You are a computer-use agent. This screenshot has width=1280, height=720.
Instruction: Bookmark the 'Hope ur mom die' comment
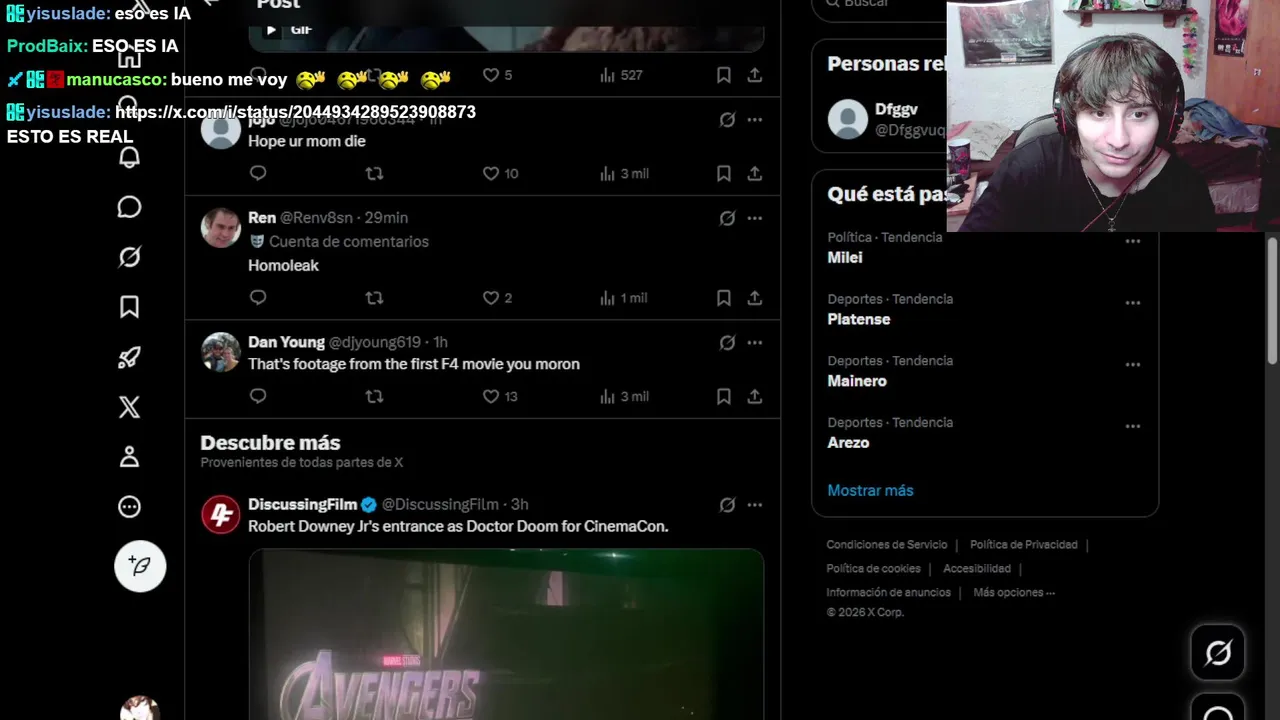724,173
